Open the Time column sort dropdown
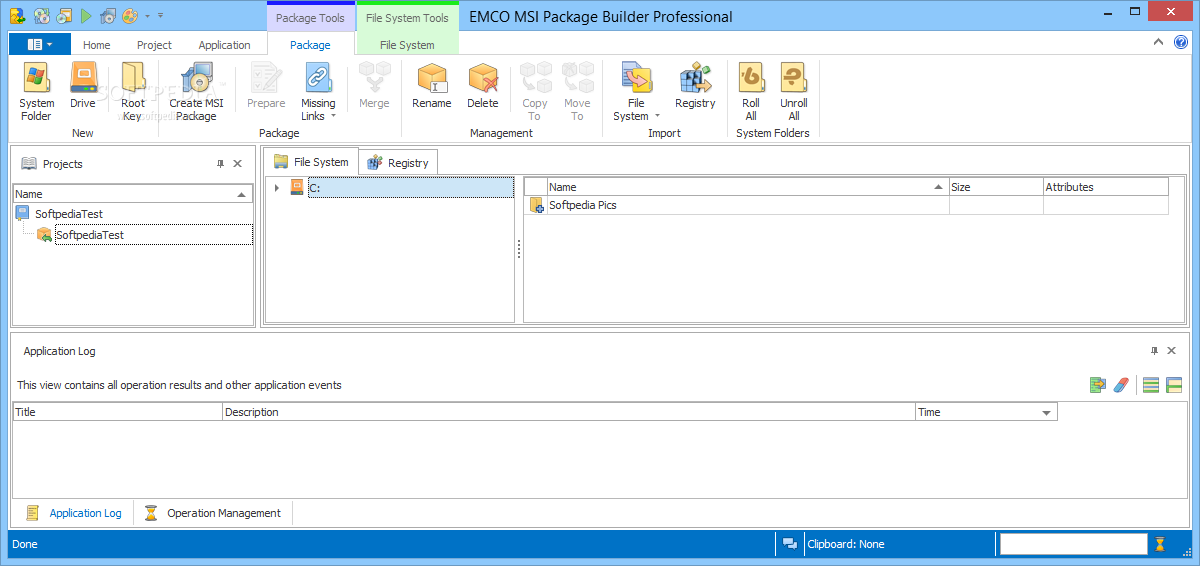Image resolution: width=1200 pixels, height=566 pixels. click(1047, 412)
